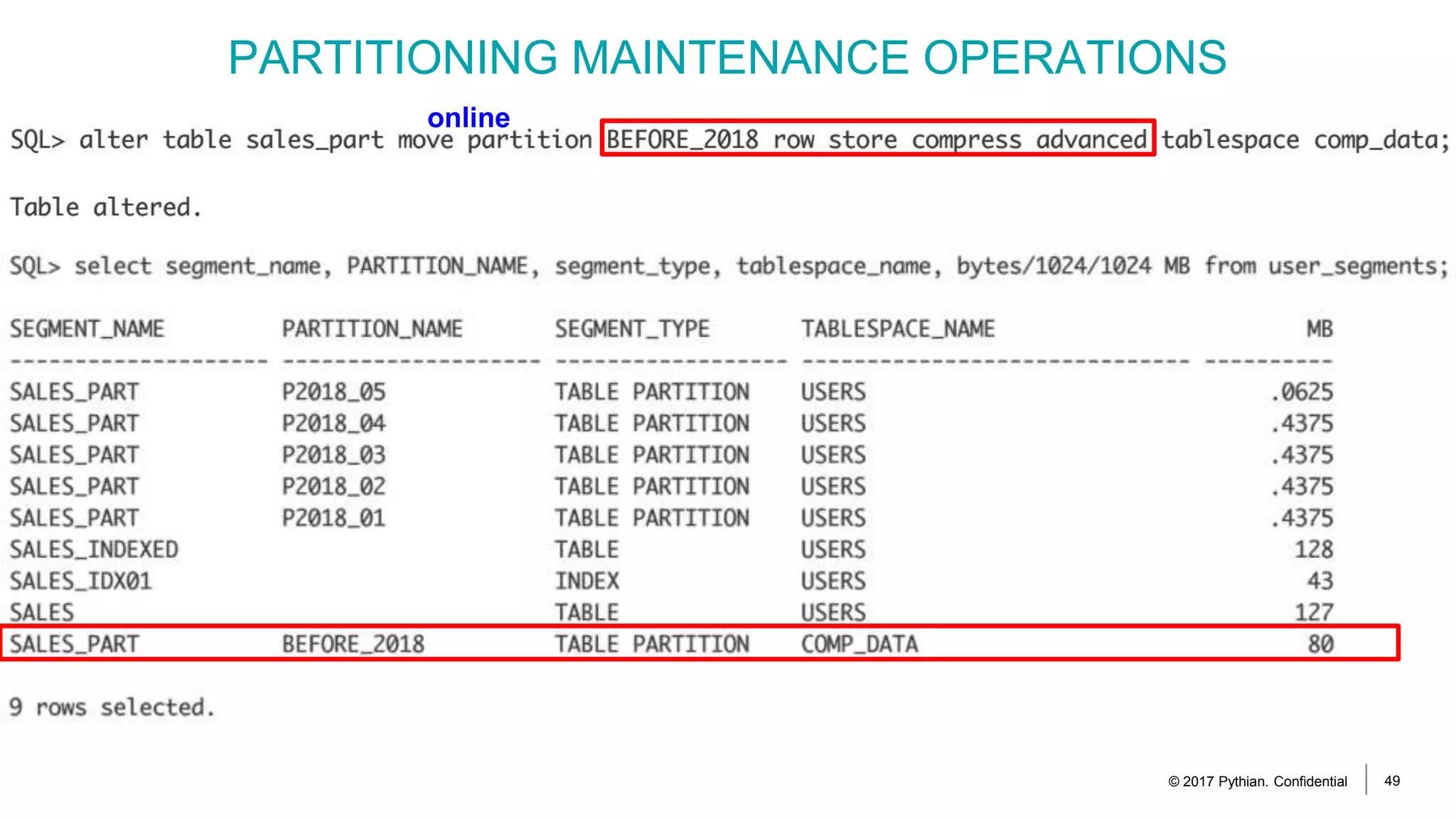This screenshot has width=1456, height=819.
Task: Click the SEGMENT_NAME column header
Action: point(87,328)
